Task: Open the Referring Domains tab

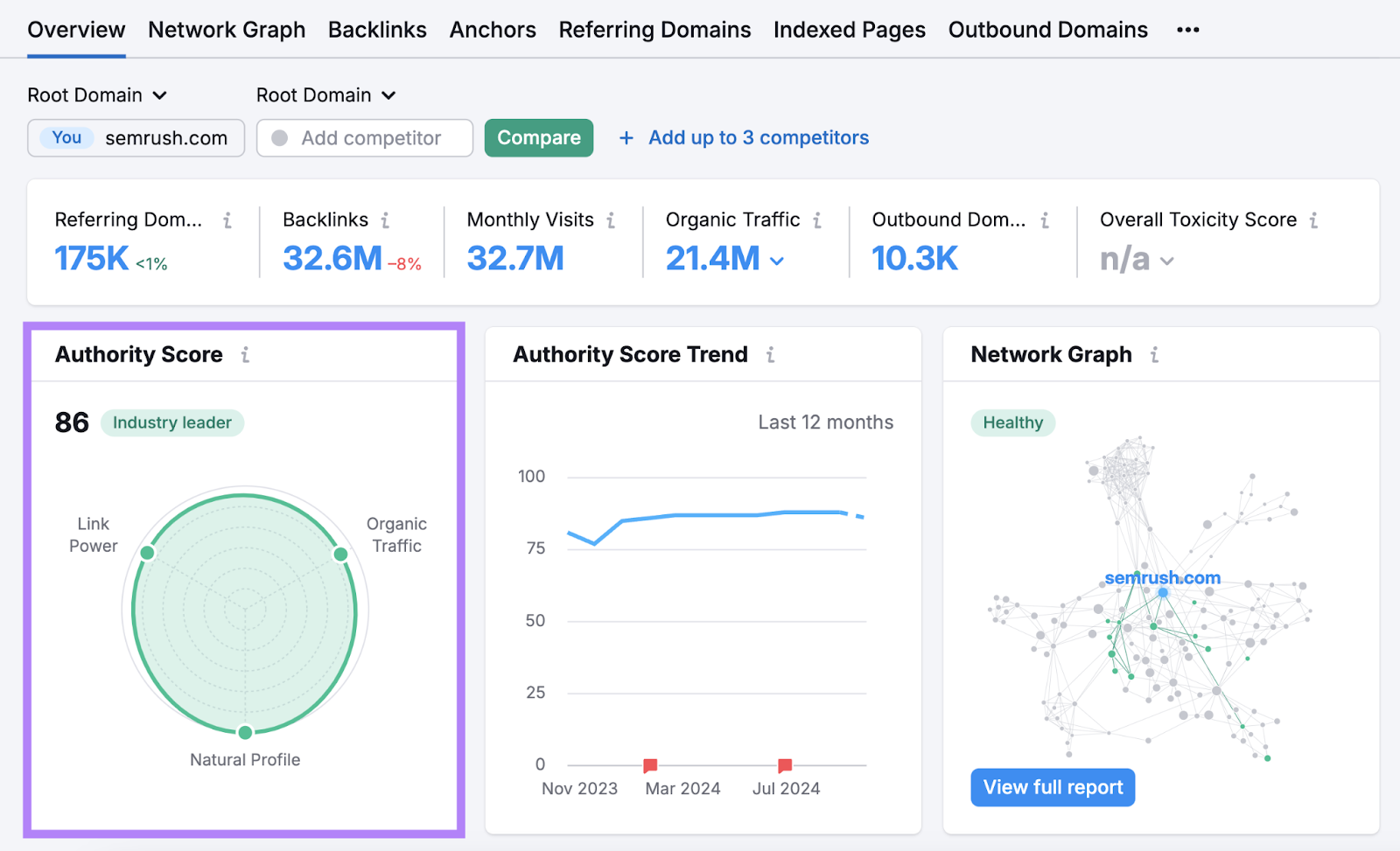Action: coord(654,30)
